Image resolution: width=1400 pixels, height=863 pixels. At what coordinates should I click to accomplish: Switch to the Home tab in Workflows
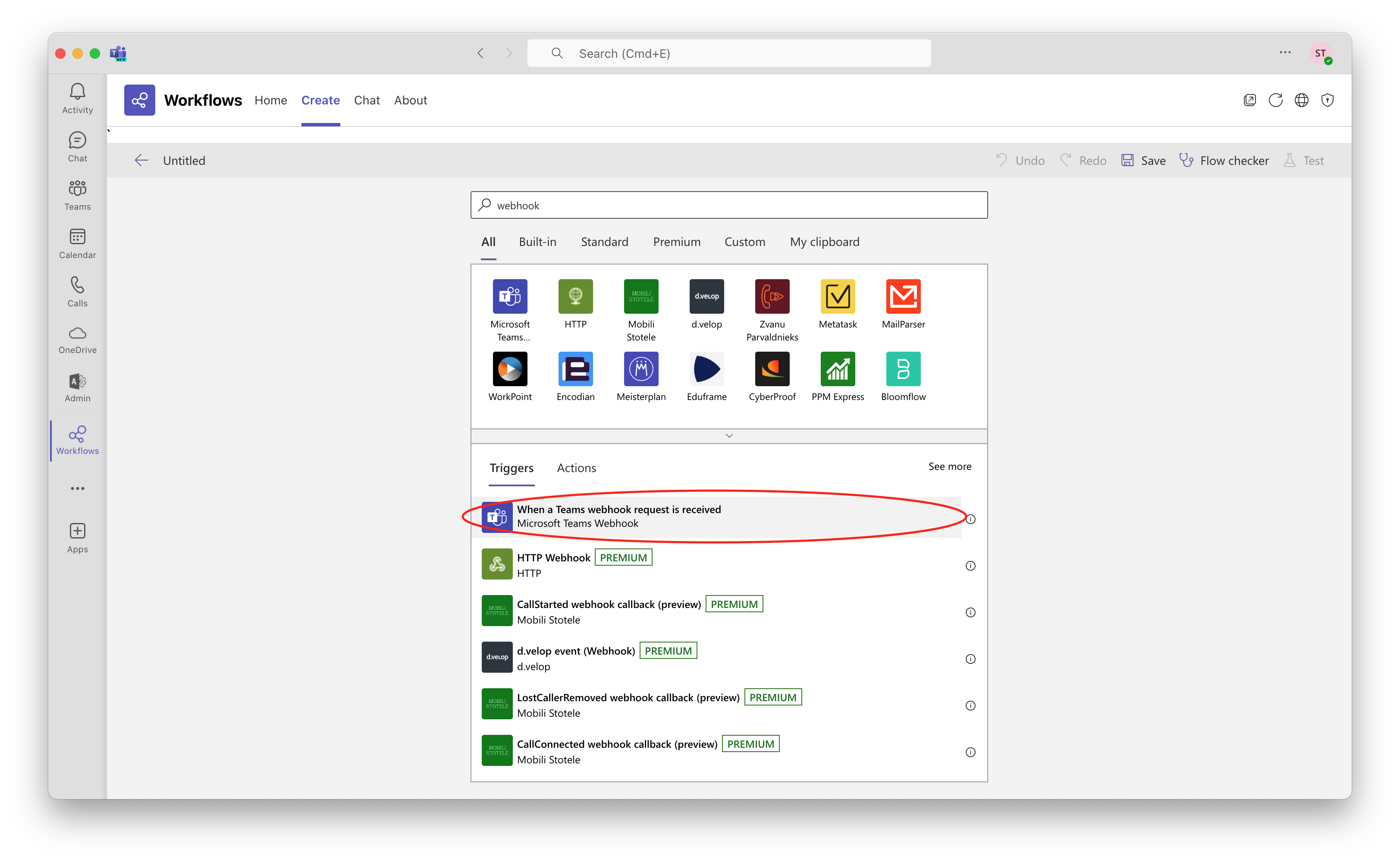coord(270,100)
